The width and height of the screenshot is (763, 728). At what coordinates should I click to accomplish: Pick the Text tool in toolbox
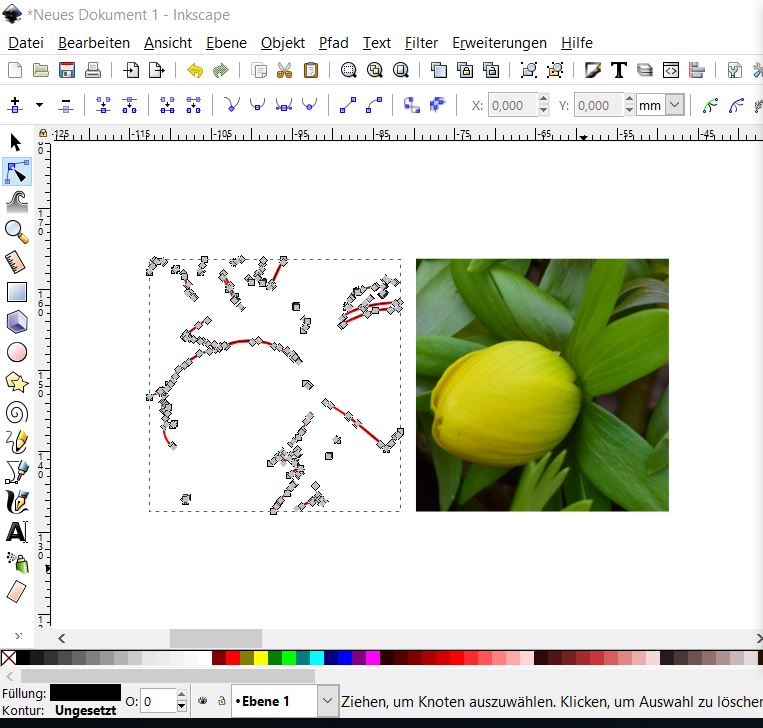click(17, 532)
